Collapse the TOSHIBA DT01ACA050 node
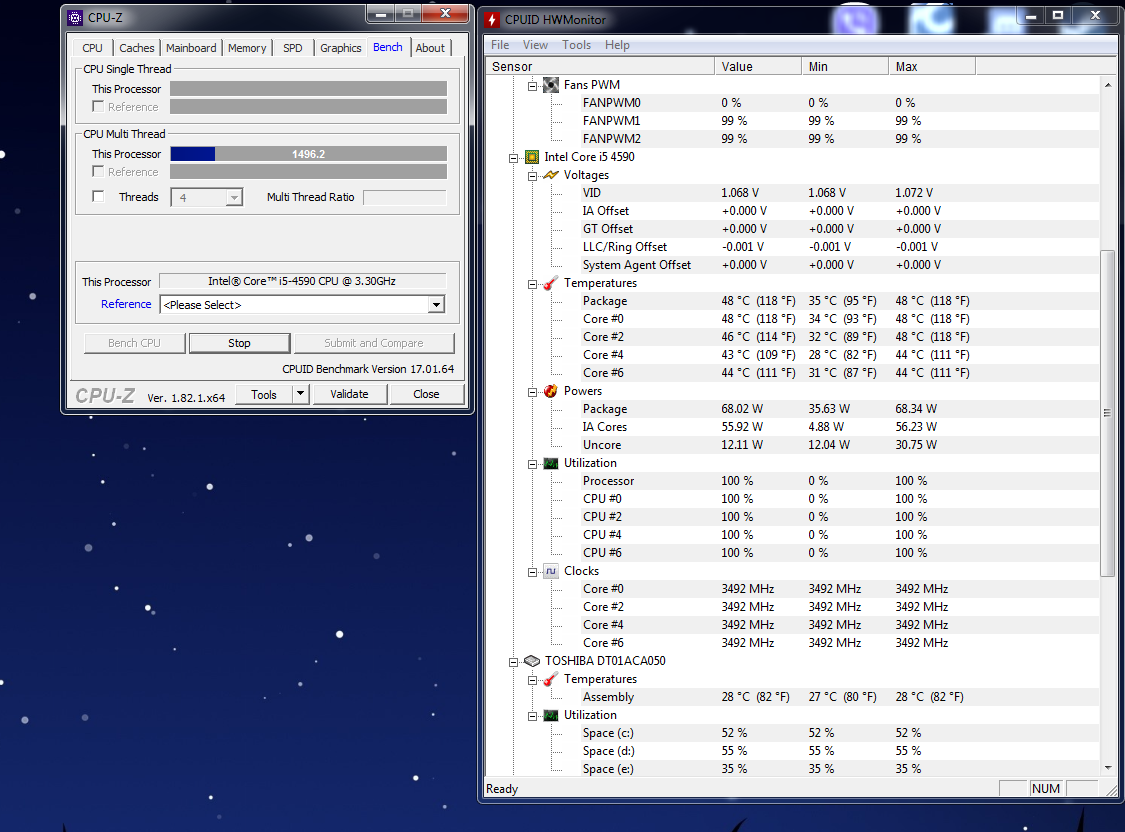The width and height of the screenshot is (1125, 832). click(513, 662)
